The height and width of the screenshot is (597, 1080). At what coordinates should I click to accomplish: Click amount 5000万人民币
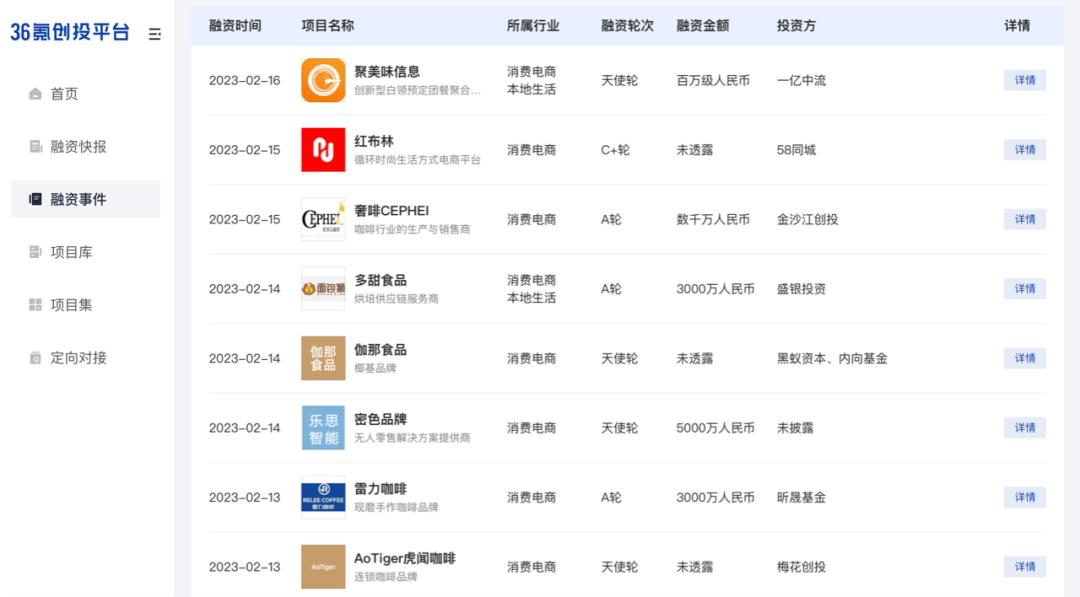(x=715, y=428)
